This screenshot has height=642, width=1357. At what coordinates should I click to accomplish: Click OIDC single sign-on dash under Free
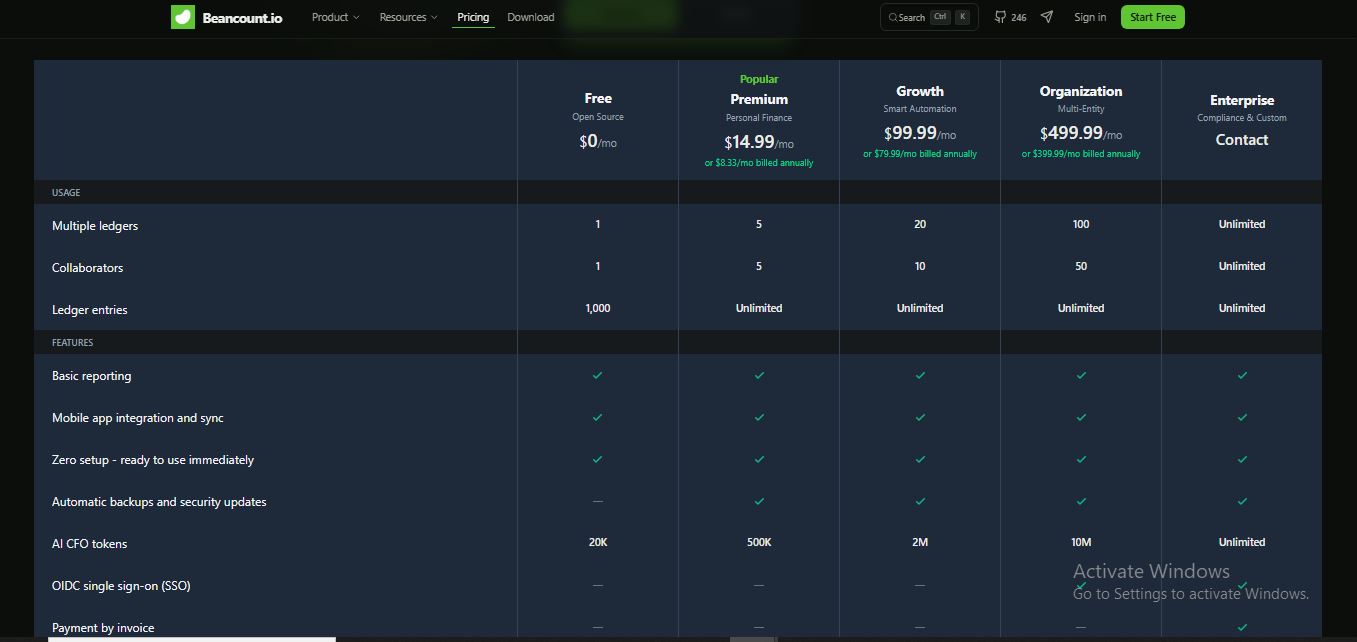[598, 585]
